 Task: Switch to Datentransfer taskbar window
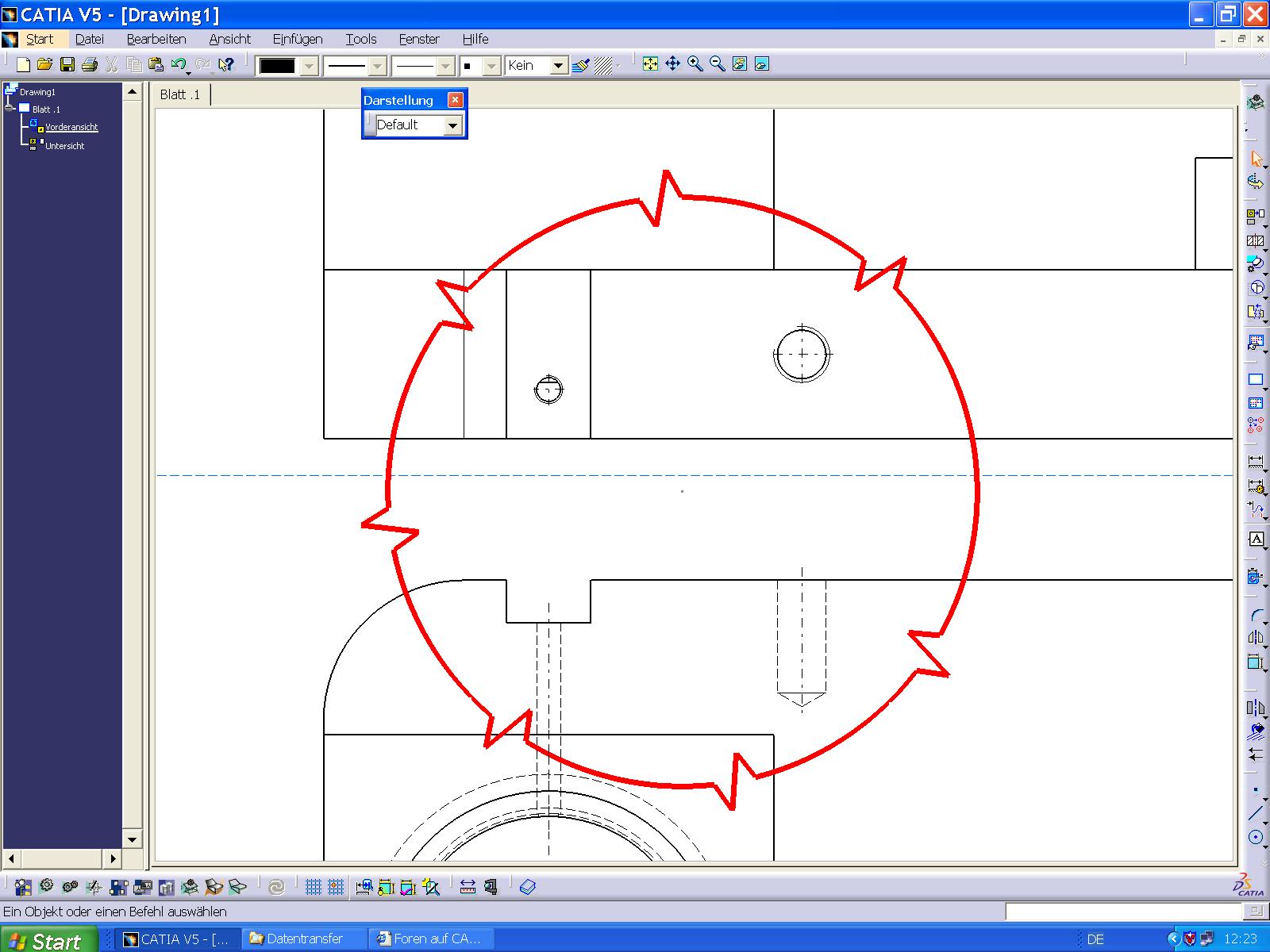[305, 939]
